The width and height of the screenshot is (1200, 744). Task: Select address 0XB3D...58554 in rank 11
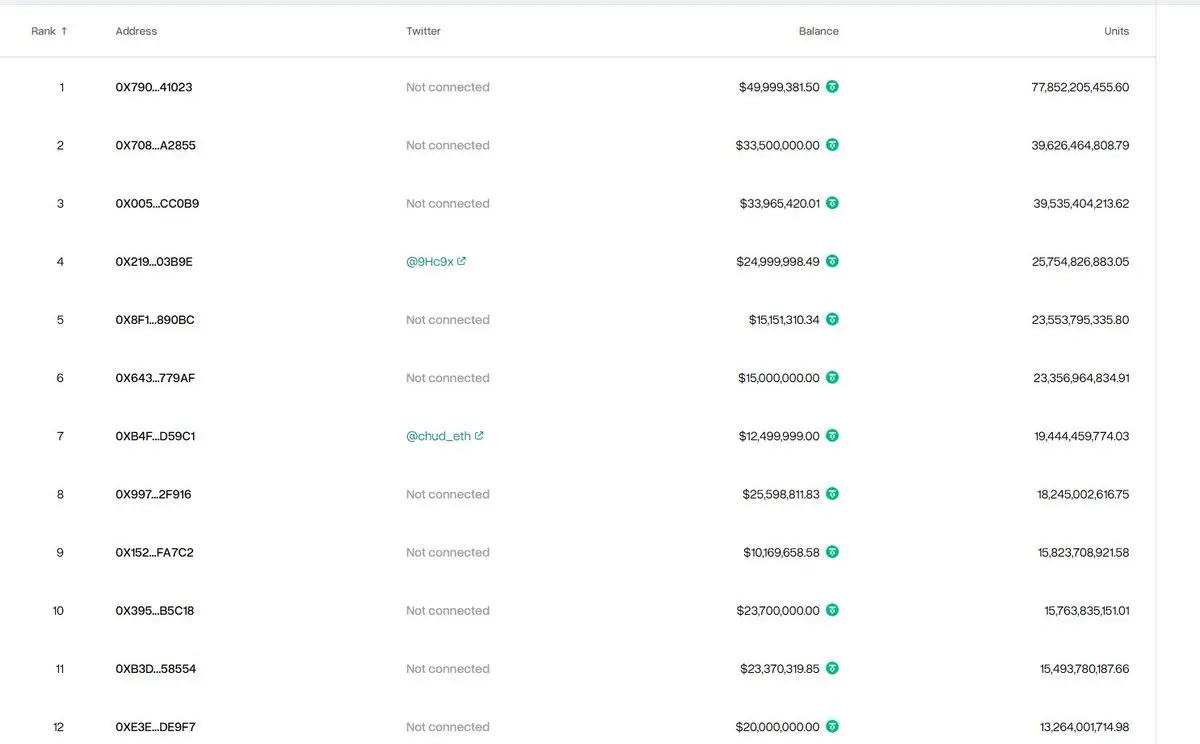(x=156, y=669)
